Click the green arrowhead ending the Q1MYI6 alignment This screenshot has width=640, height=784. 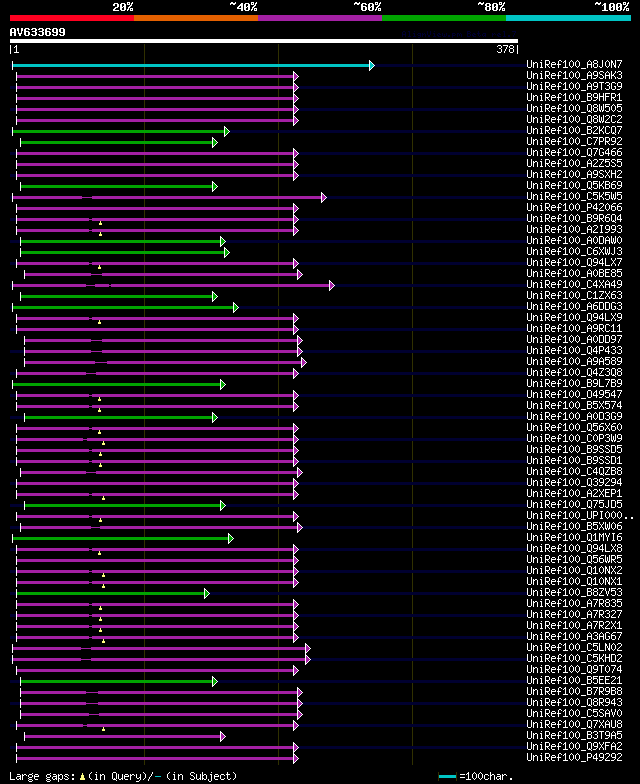tap(231, 538)
